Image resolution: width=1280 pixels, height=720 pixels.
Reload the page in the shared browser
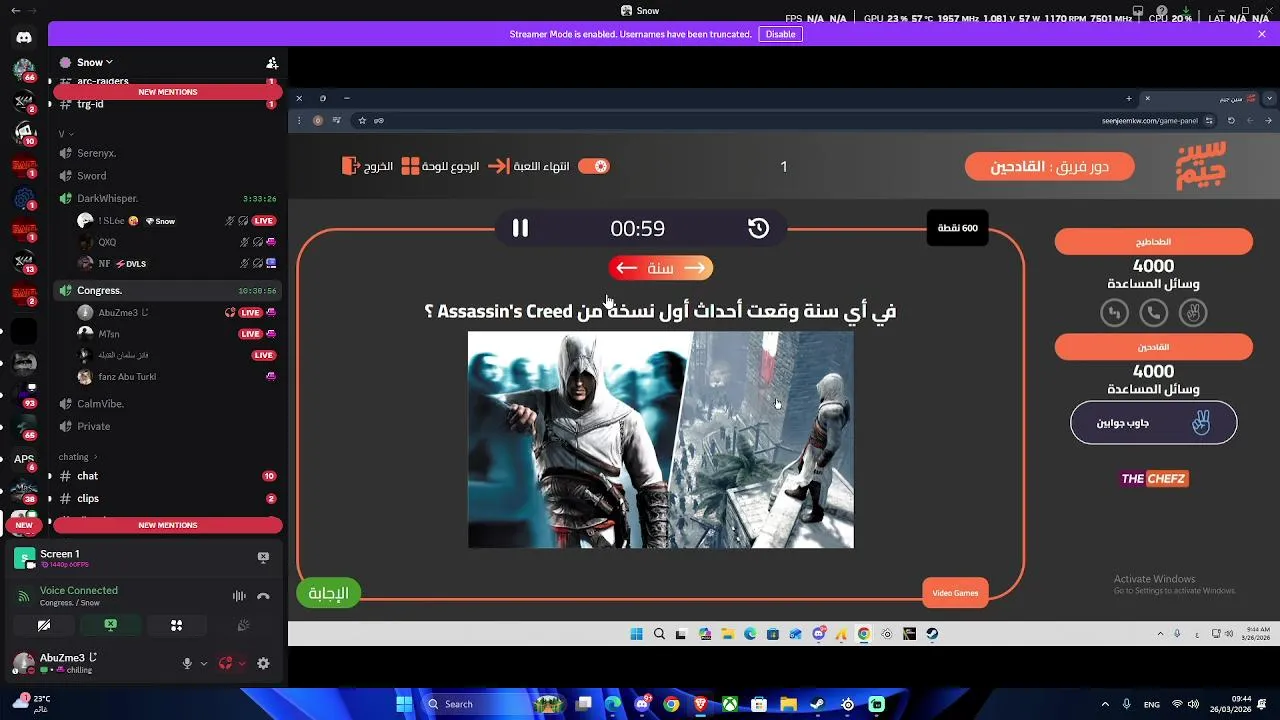click(1231, 121)
